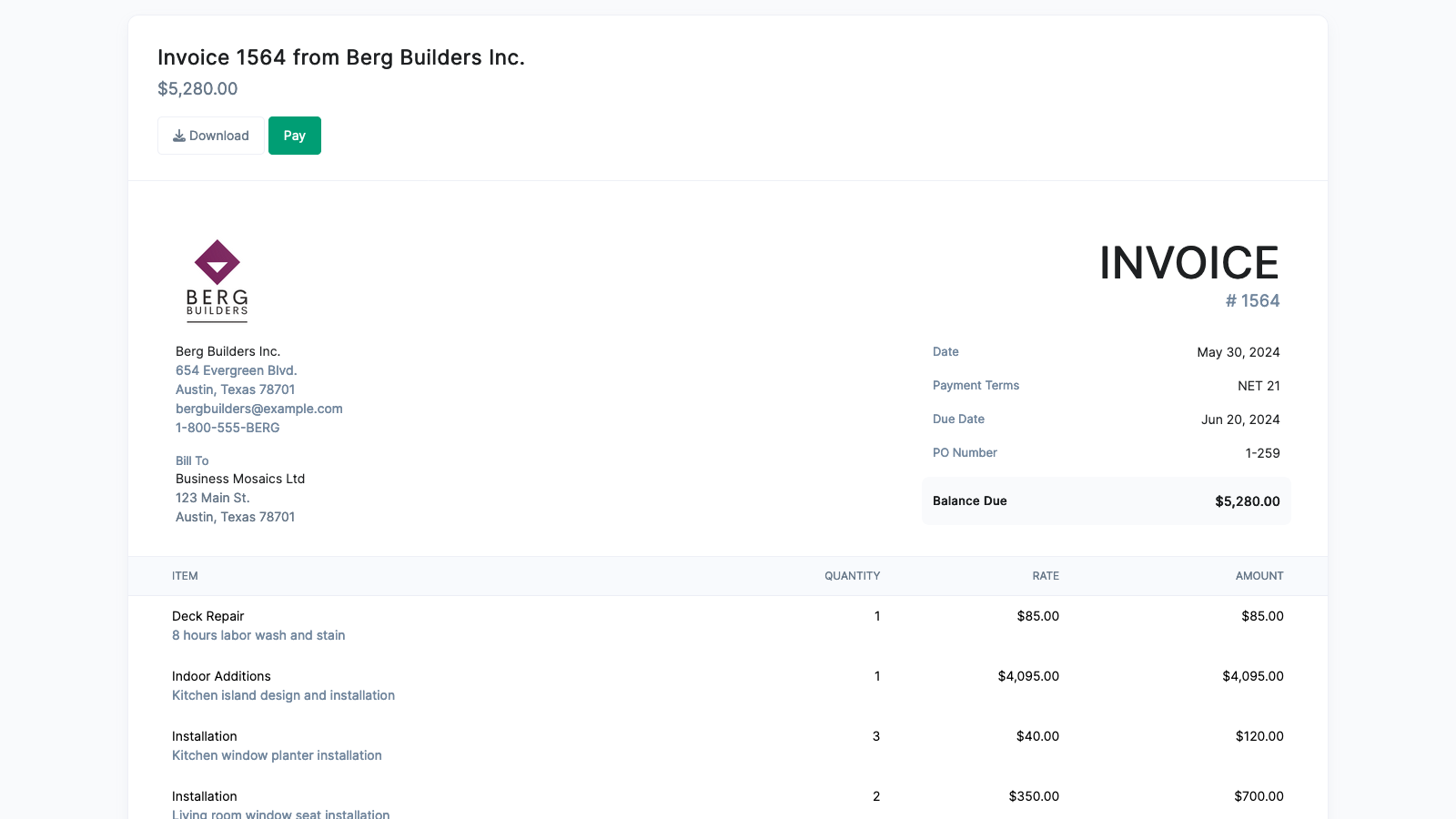Click the Download invoice button

pos(210,135)
